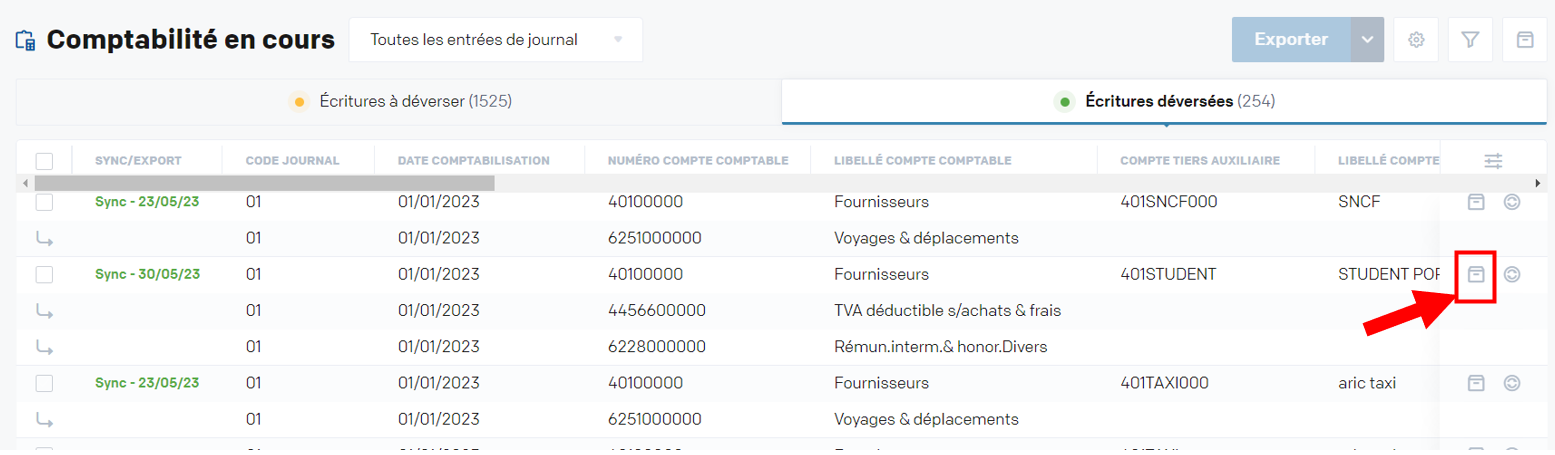
Task: Switch to the 'Écritures à déverser' tab
Action: 400,101
